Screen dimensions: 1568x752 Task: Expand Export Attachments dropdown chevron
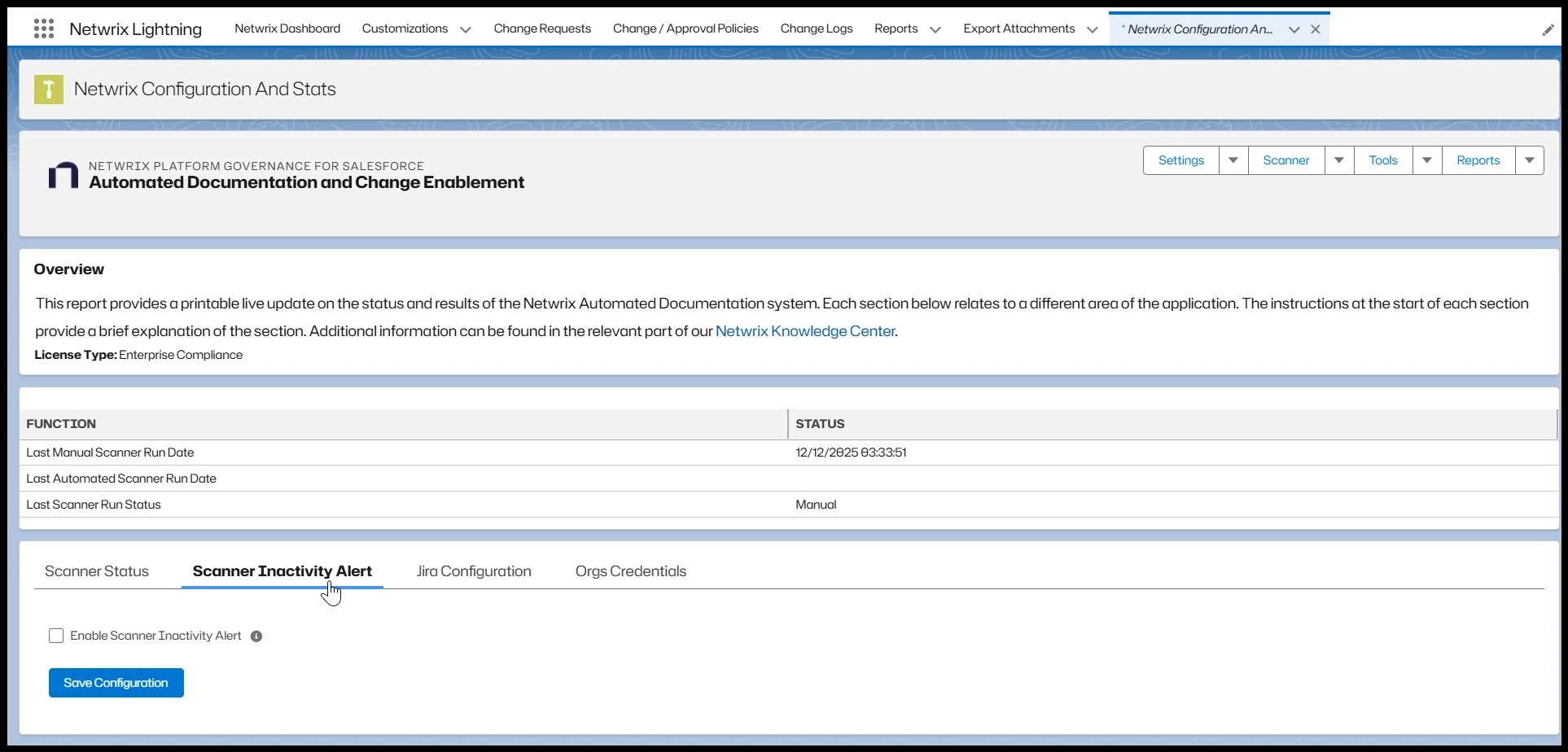(x=1093, y=30)
